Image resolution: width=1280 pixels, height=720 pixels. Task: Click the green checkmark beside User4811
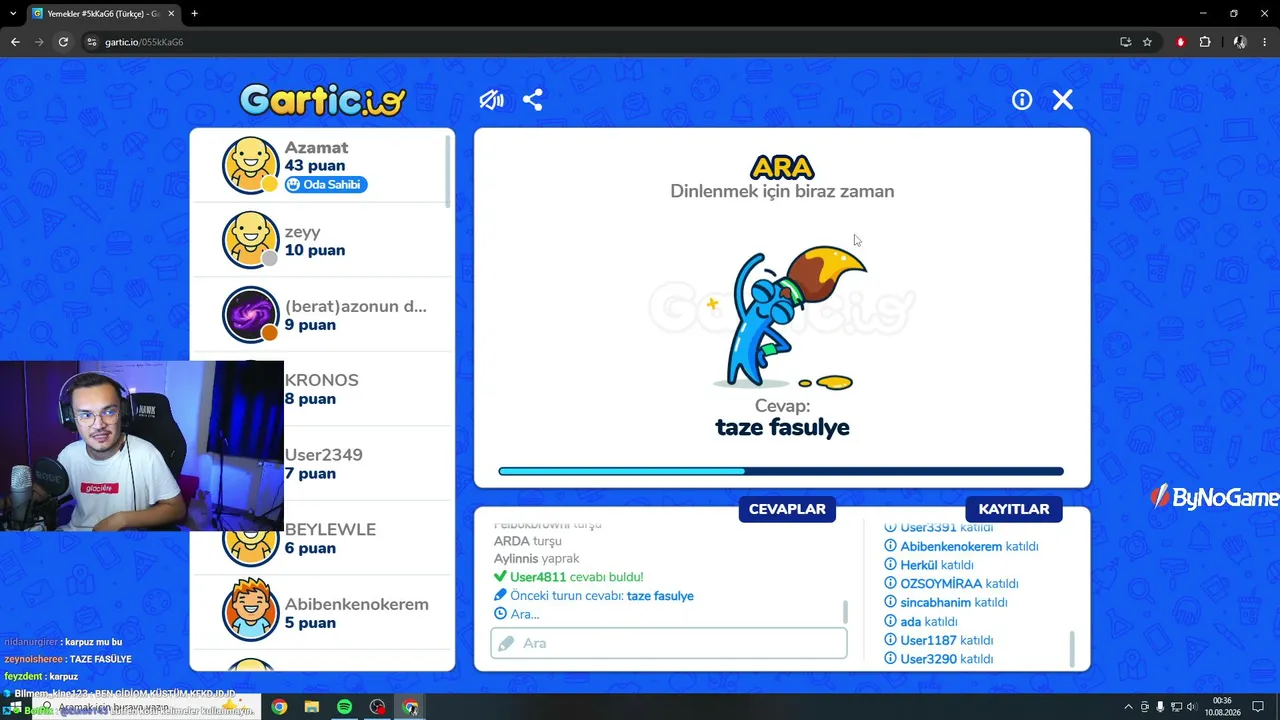[x=500, y=577]
